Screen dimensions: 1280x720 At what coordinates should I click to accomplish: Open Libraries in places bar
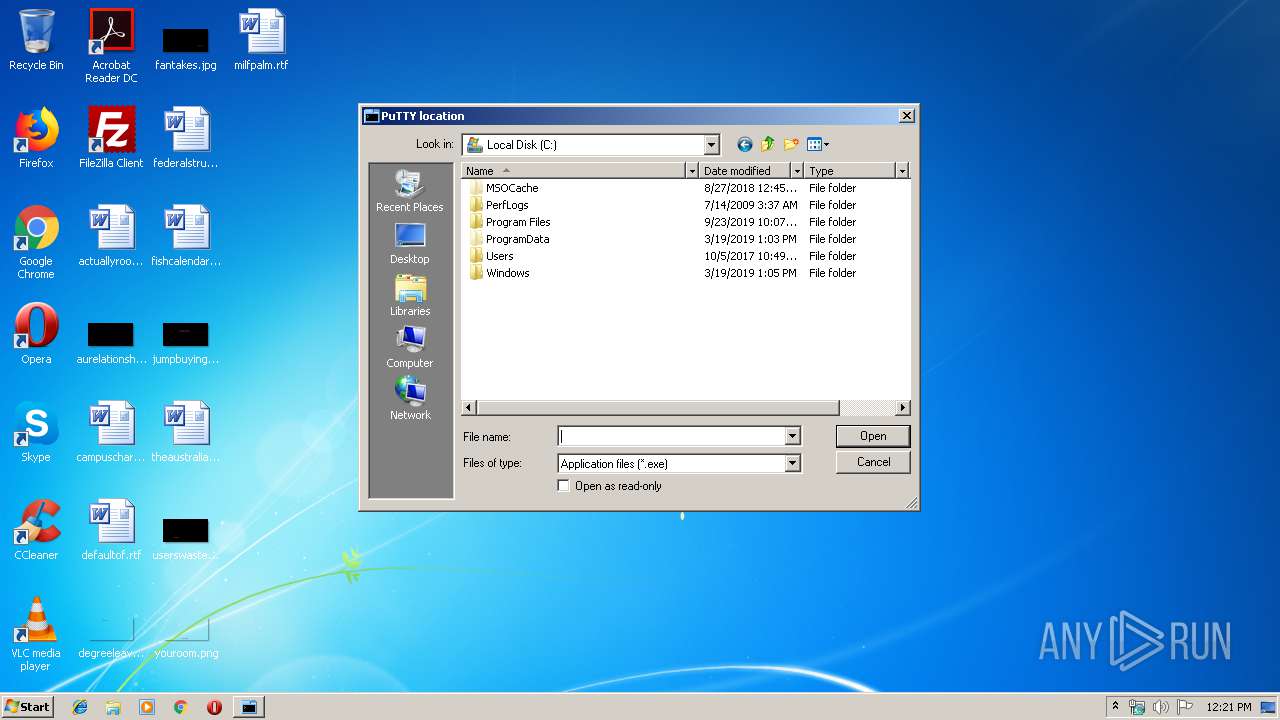(x=410, y=295)
